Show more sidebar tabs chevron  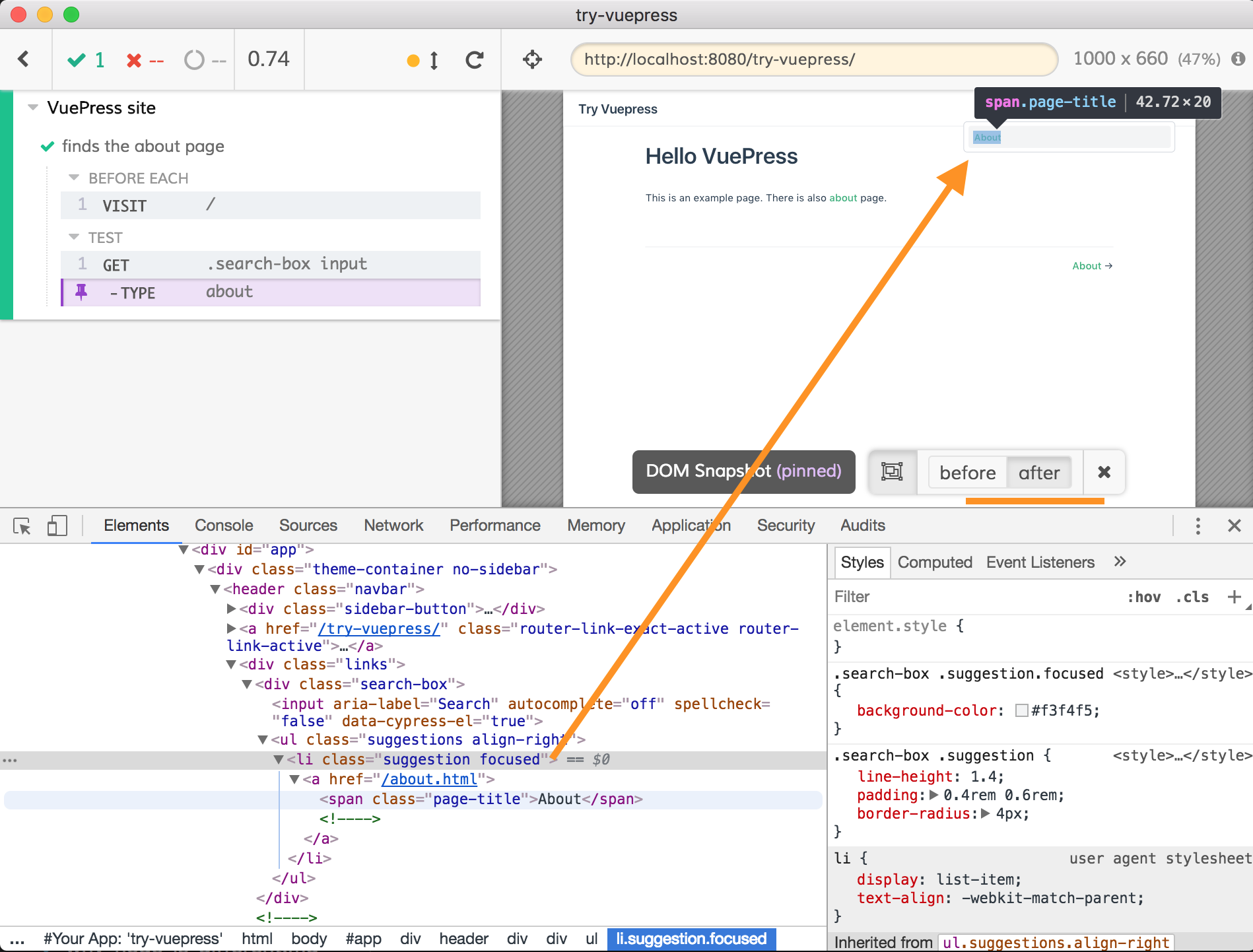1120,562
